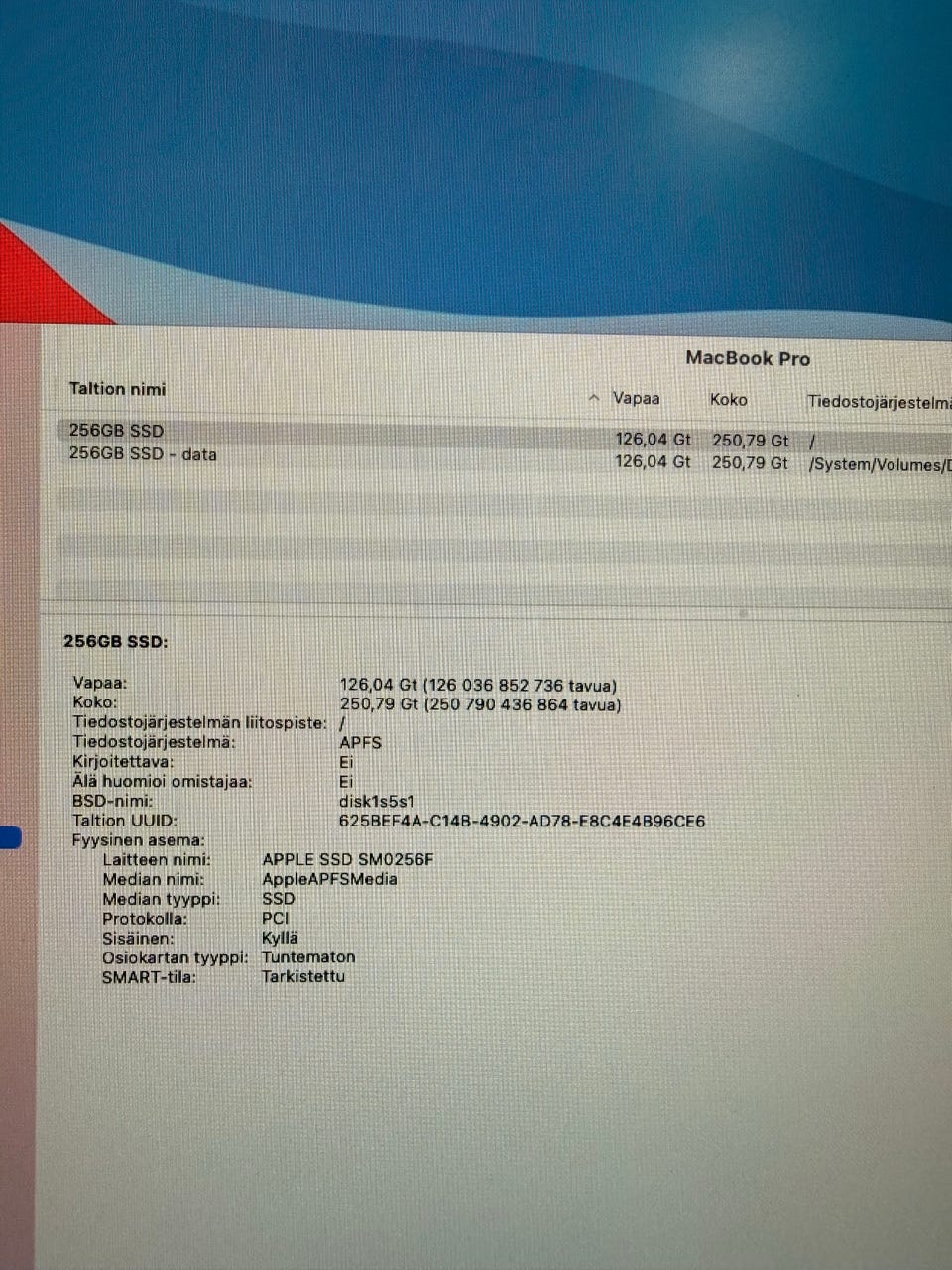The width and height of the screenshot is (952, 1270).
Task: Click the Tiedostojärjestelmä column header
Action: pos(879,402)
